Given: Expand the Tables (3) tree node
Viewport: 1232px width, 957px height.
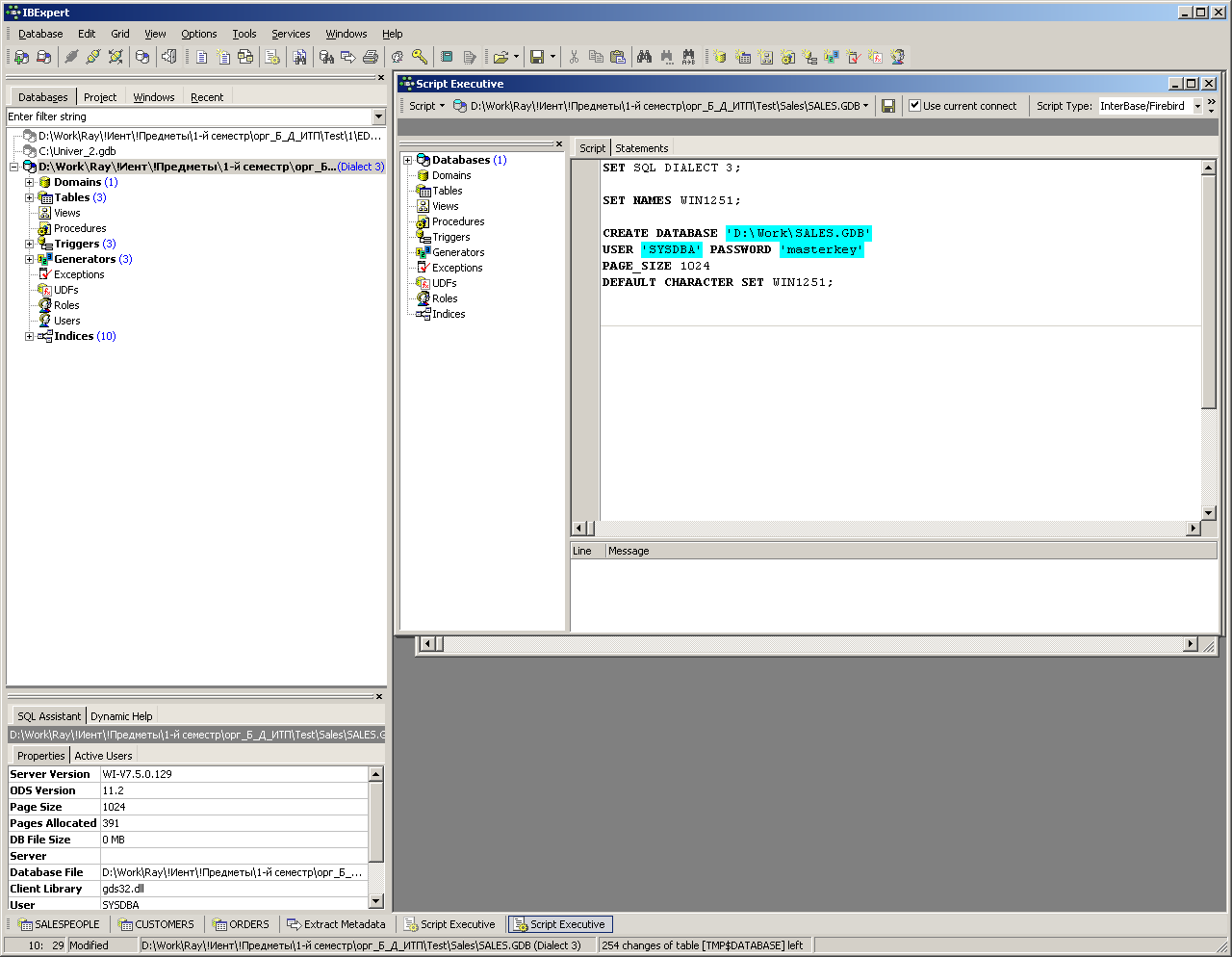Looking at the screenshot, I should tap(29, 197).
